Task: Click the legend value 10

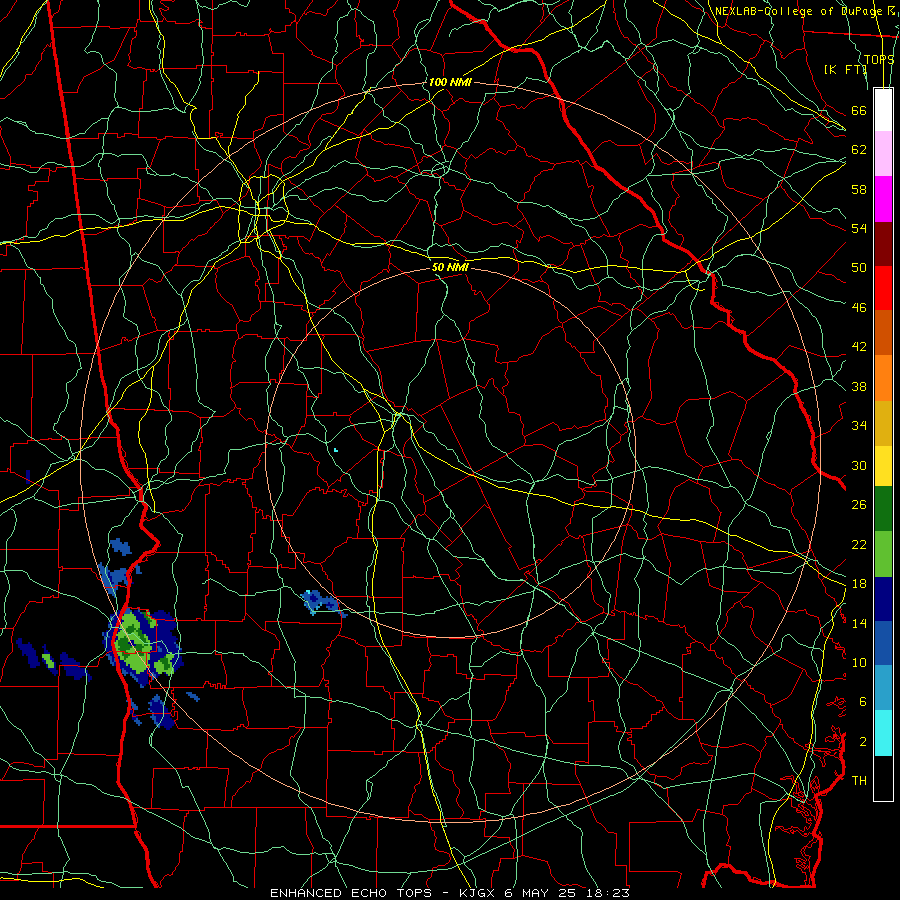Action: point(859,662)
